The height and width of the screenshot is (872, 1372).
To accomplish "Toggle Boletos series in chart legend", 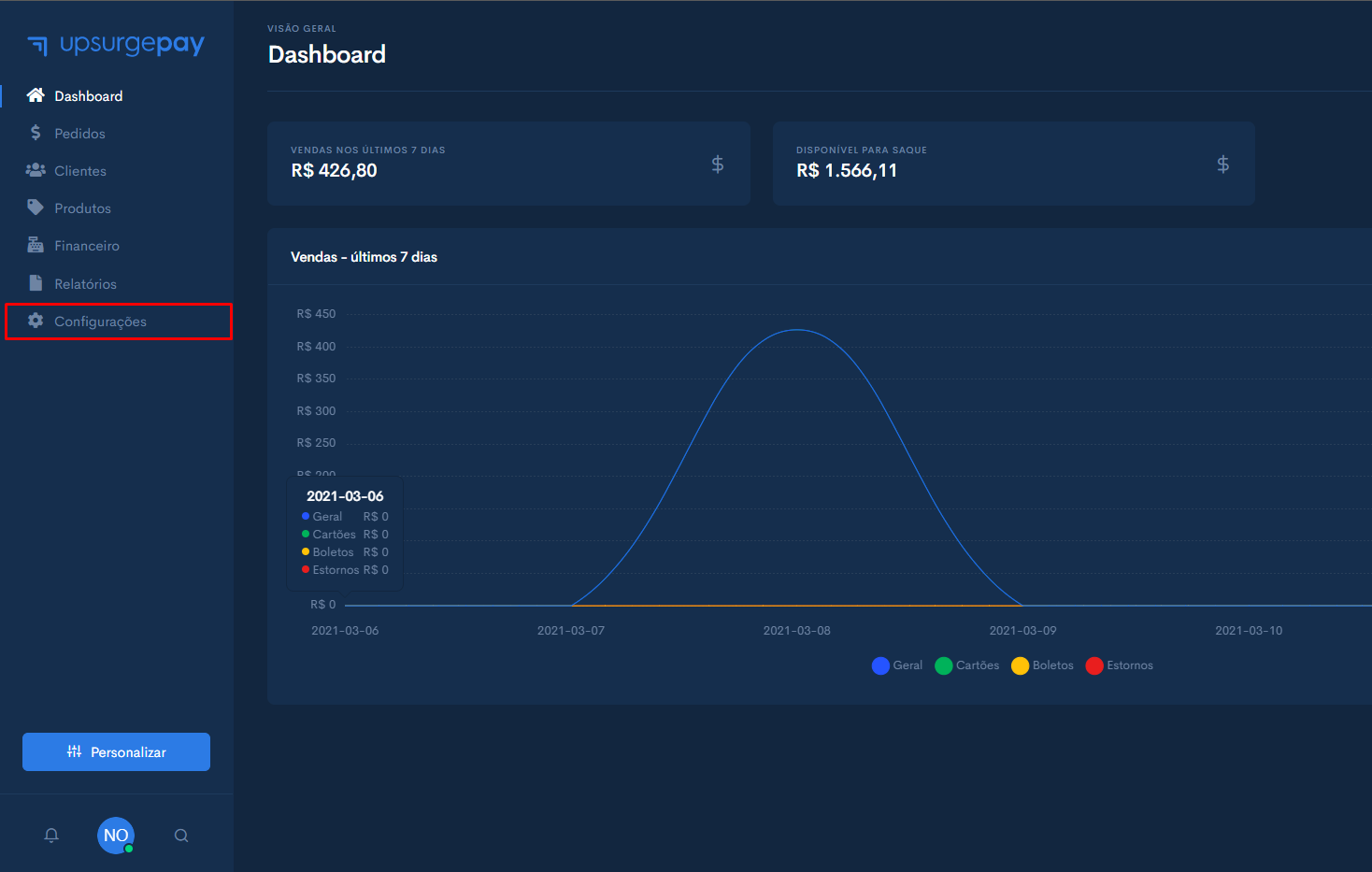I will coord(1042,665).
